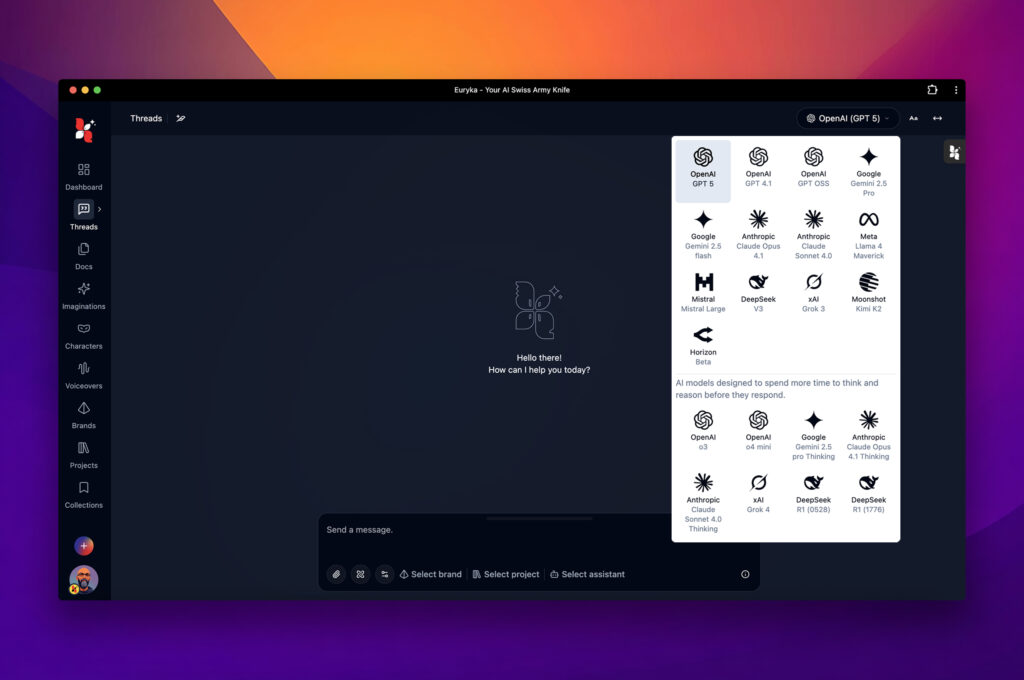
Task: Select the Anthropic Claude Opus 4.1 model
Action: (758, 233)
